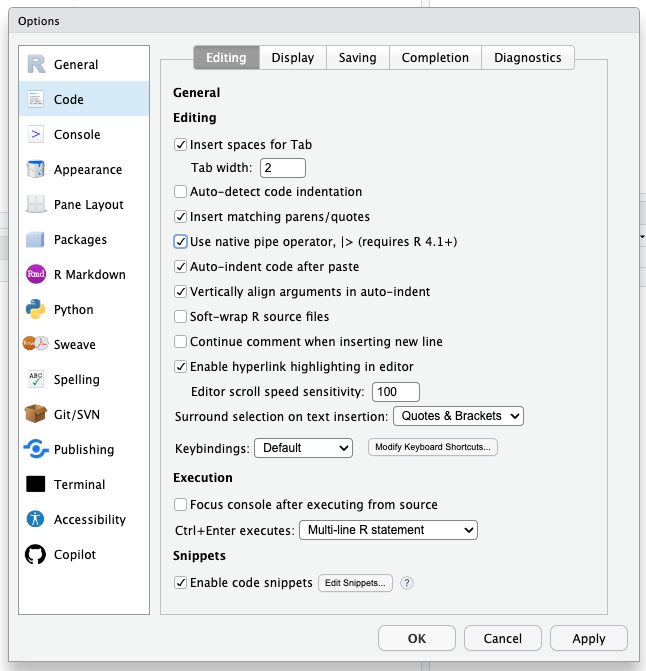The width and height of the screenshot is (646, 671).
Task: Open R Markdown Rmd icon
Action: [36, 274]
